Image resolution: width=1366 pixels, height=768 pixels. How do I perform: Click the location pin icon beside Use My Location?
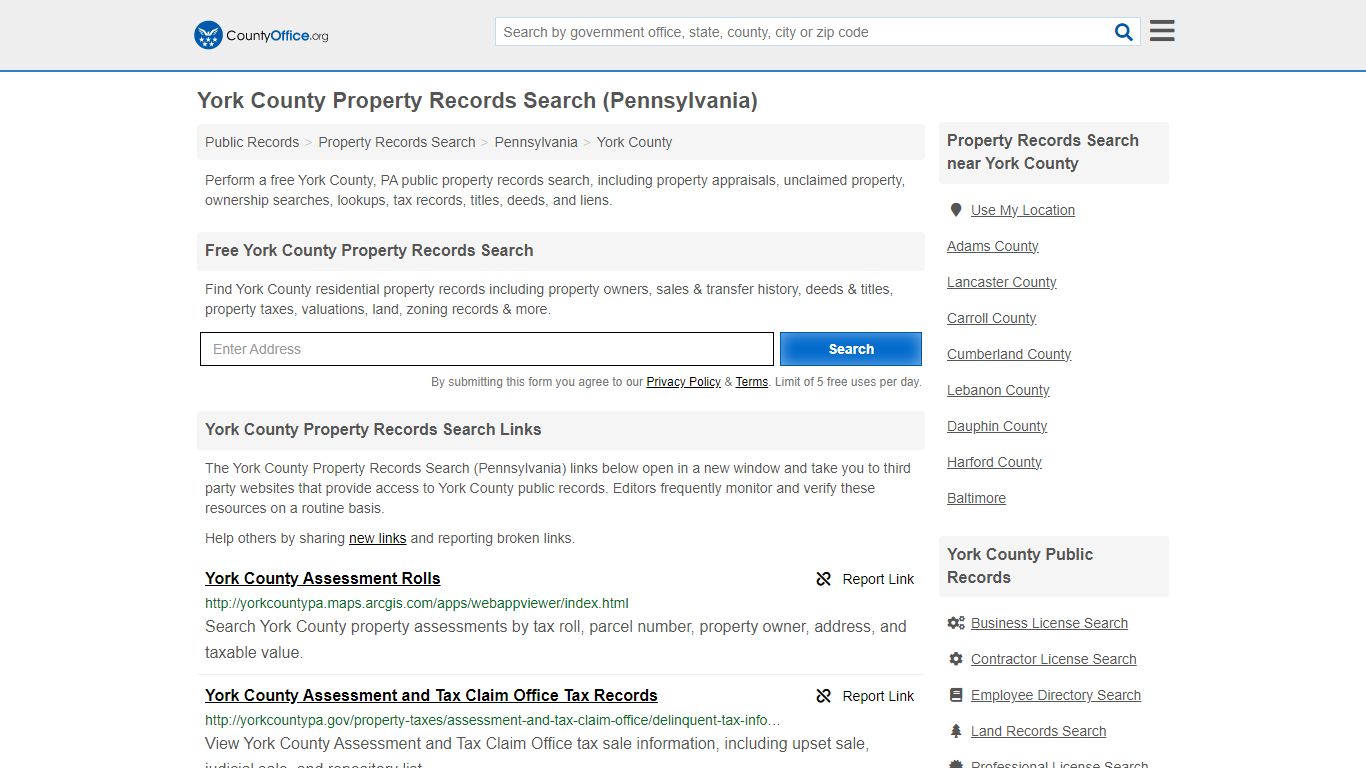coord(956,210)
